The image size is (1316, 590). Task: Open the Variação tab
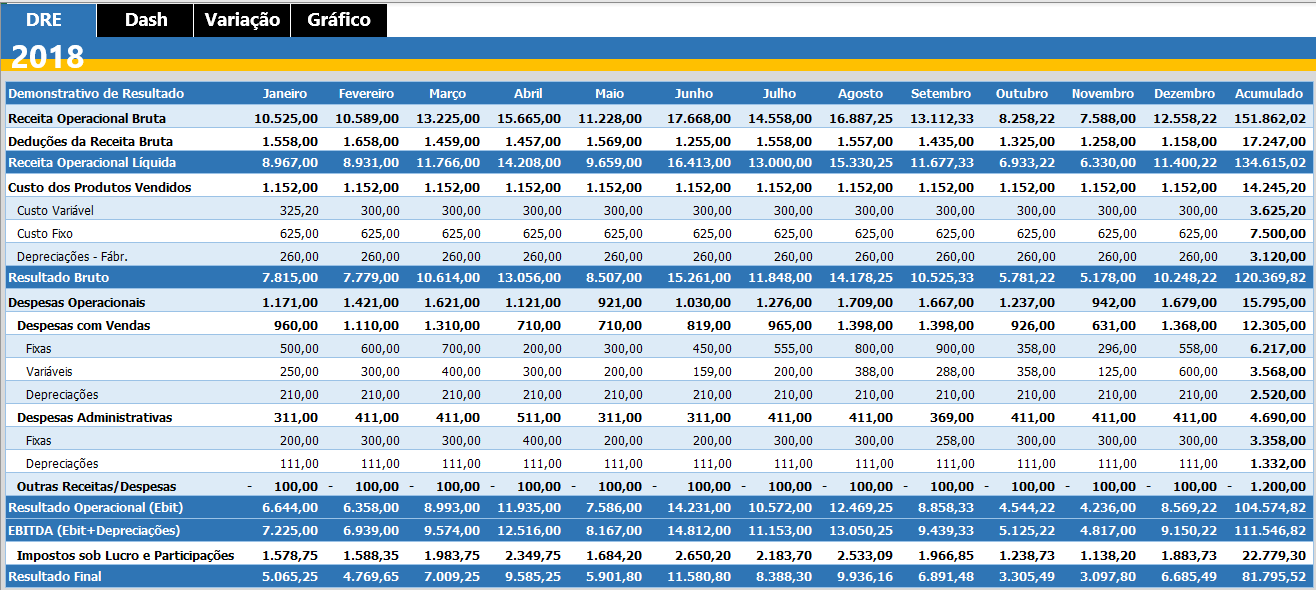coord(240,20)
